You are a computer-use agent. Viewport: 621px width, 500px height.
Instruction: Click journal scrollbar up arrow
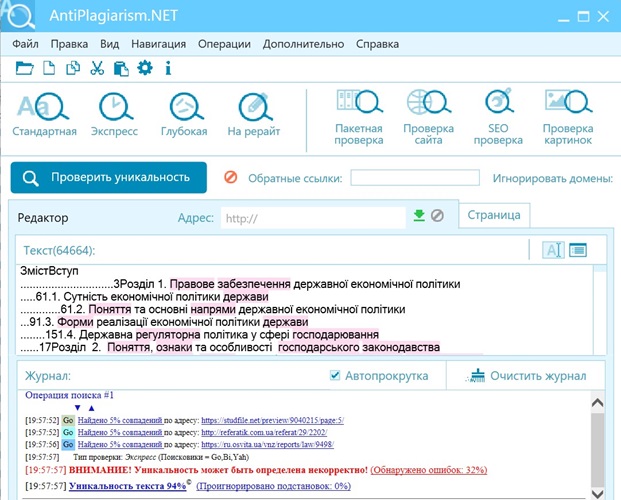pos(597,403)
